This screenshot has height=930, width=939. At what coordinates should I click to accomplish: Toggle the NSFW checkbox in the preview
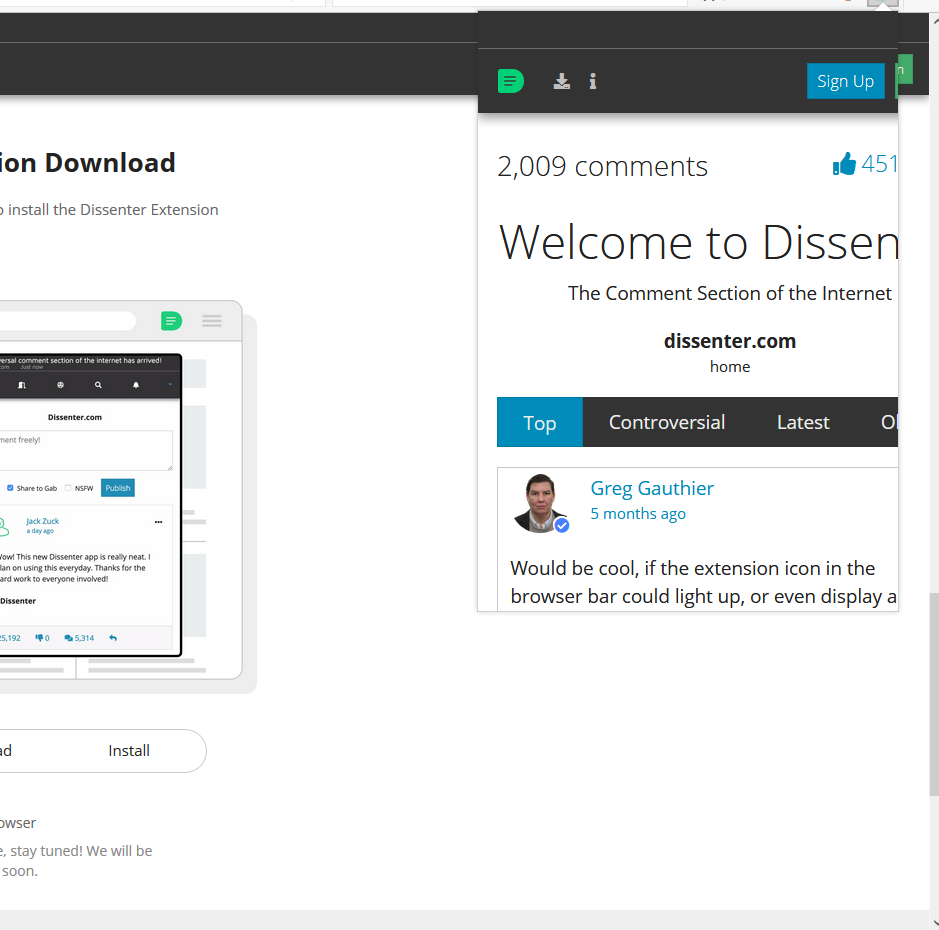pos(68,487)
